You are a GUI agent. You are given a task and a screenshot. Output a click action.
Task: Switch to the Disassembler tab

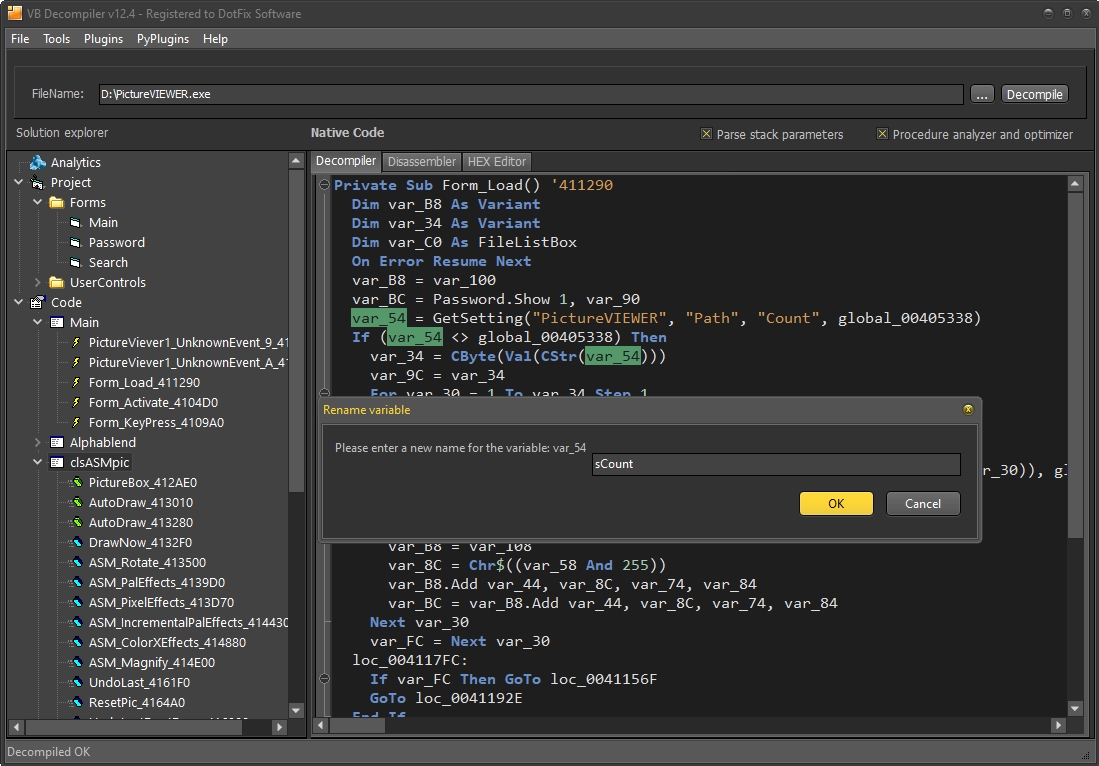[x=422, y=162]
